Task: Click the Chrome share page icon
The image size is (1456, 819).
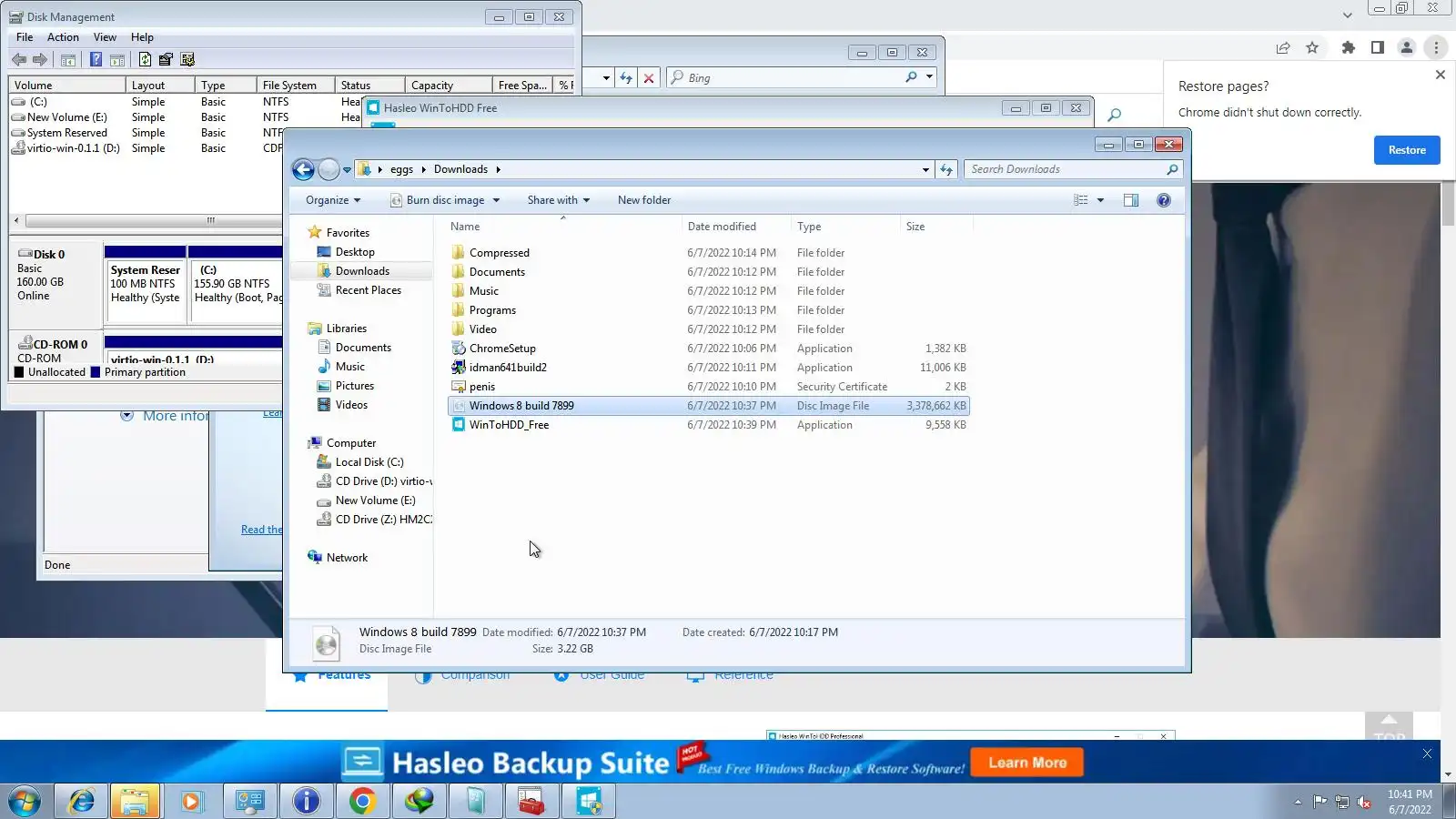Action: point(1283,47)
